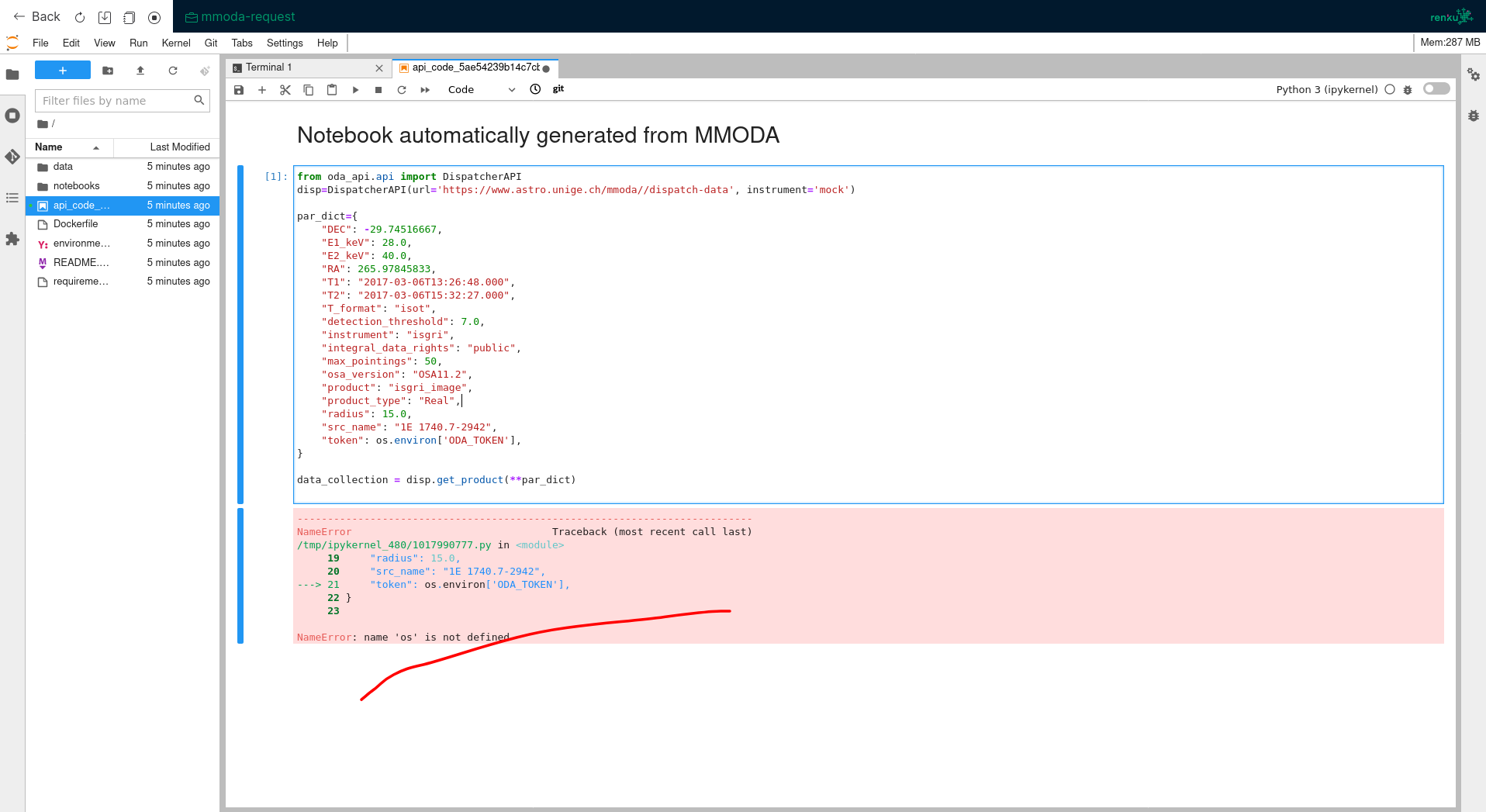The height and width of the screenshot is (812, 1486).
Task: Upload files using the upload icon
Action: 140,71
